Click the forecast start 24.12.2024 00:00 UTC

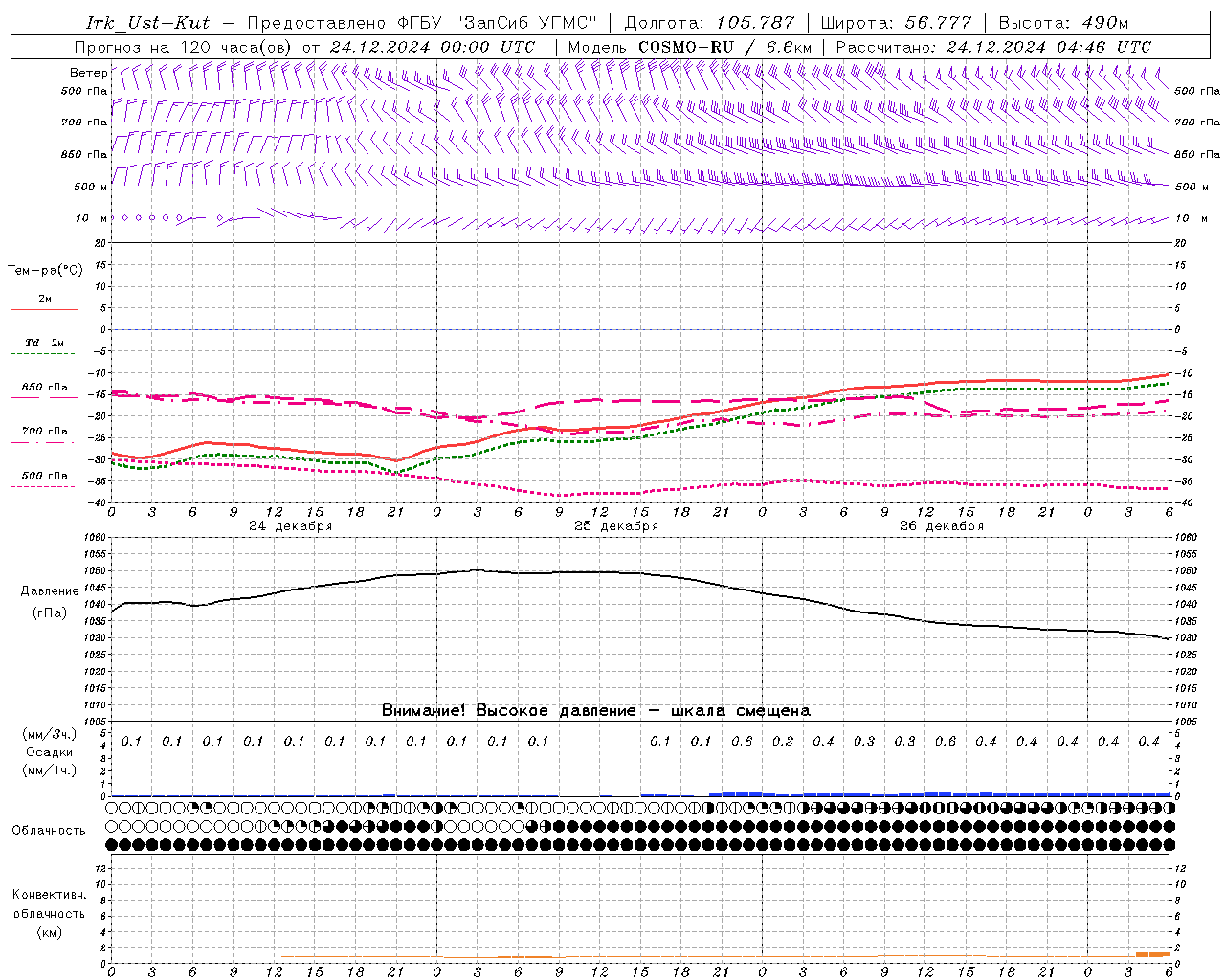[x=433, y=47]
